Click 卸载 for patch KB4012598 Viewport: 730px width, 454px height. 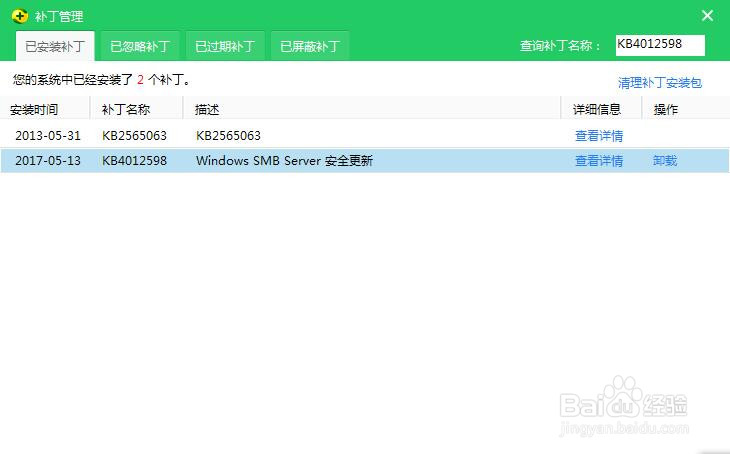665,161
